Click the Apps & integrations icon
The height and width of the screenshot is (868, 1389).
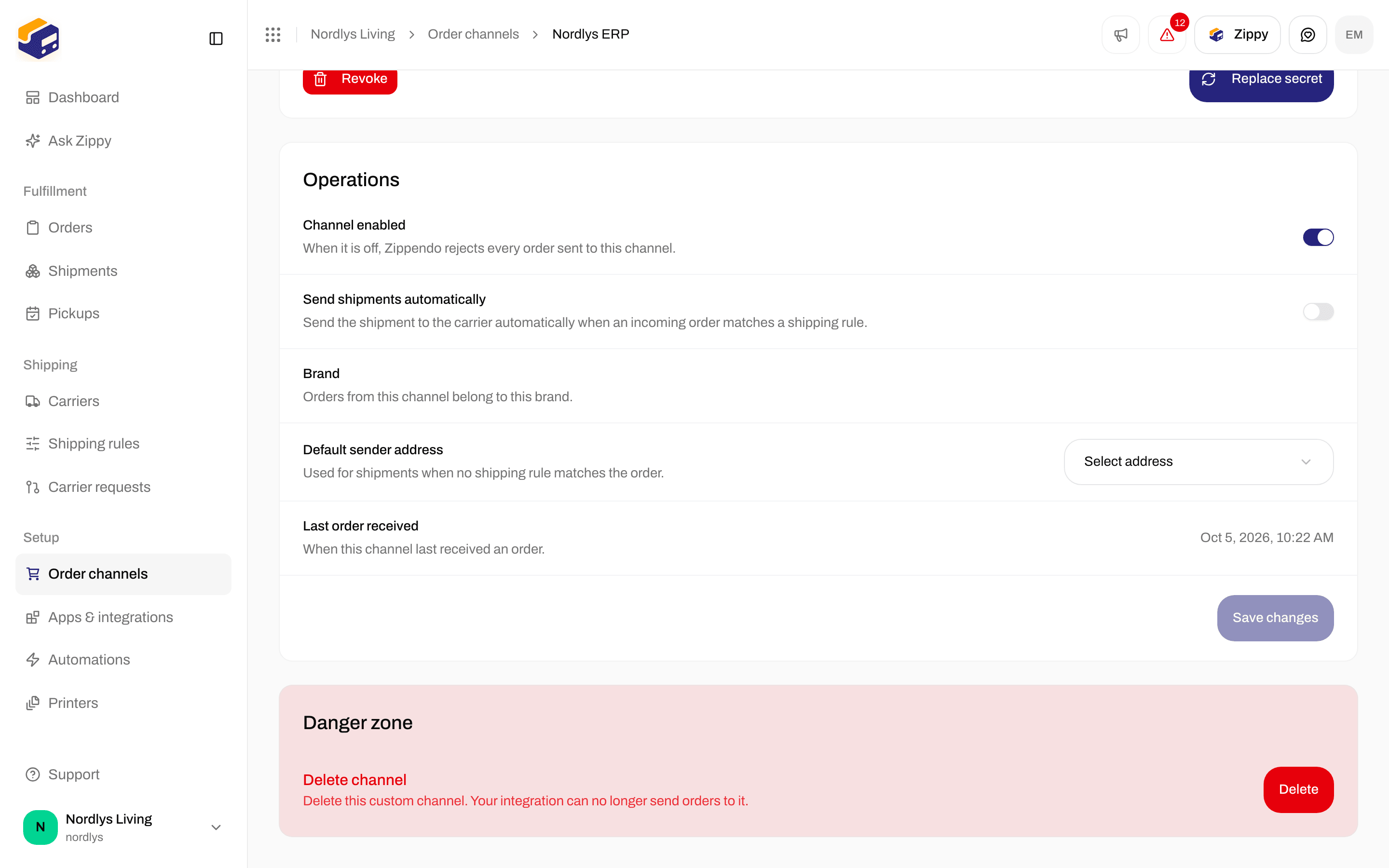(x=33, y=617)
